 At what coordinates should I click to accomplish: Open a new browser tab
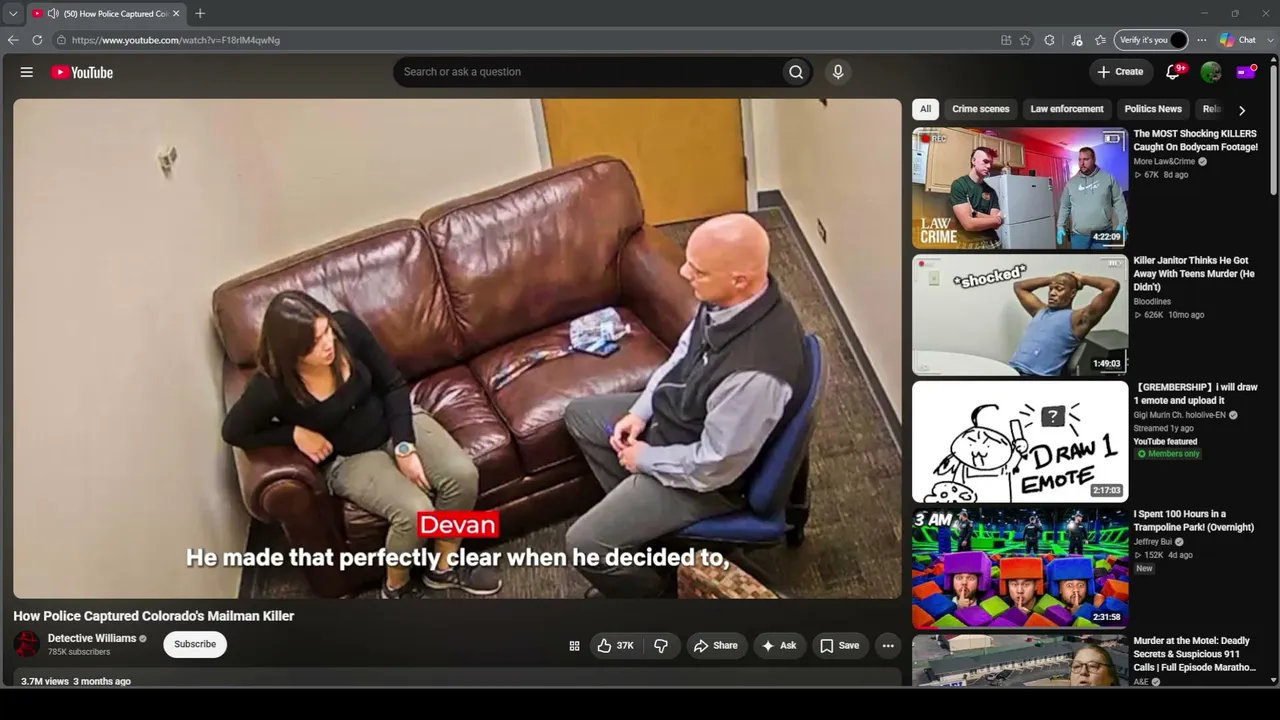pyautogui.click(x=200, y=13)
